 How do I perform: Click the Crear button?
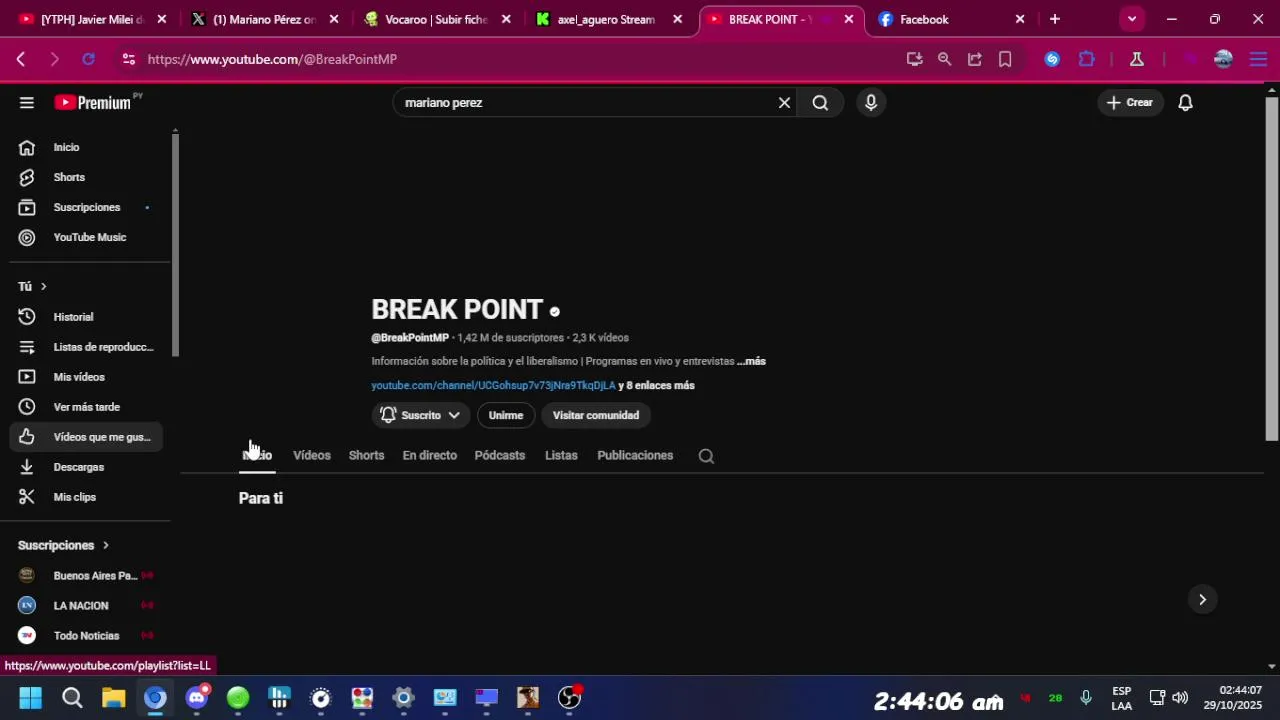click(1130, 102)
